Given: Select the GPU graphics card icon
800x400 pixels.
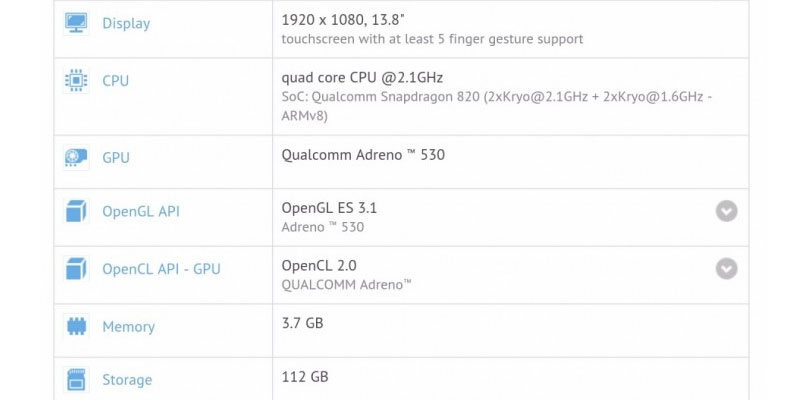Looking at the screenshot, I should tap(76, 158).
